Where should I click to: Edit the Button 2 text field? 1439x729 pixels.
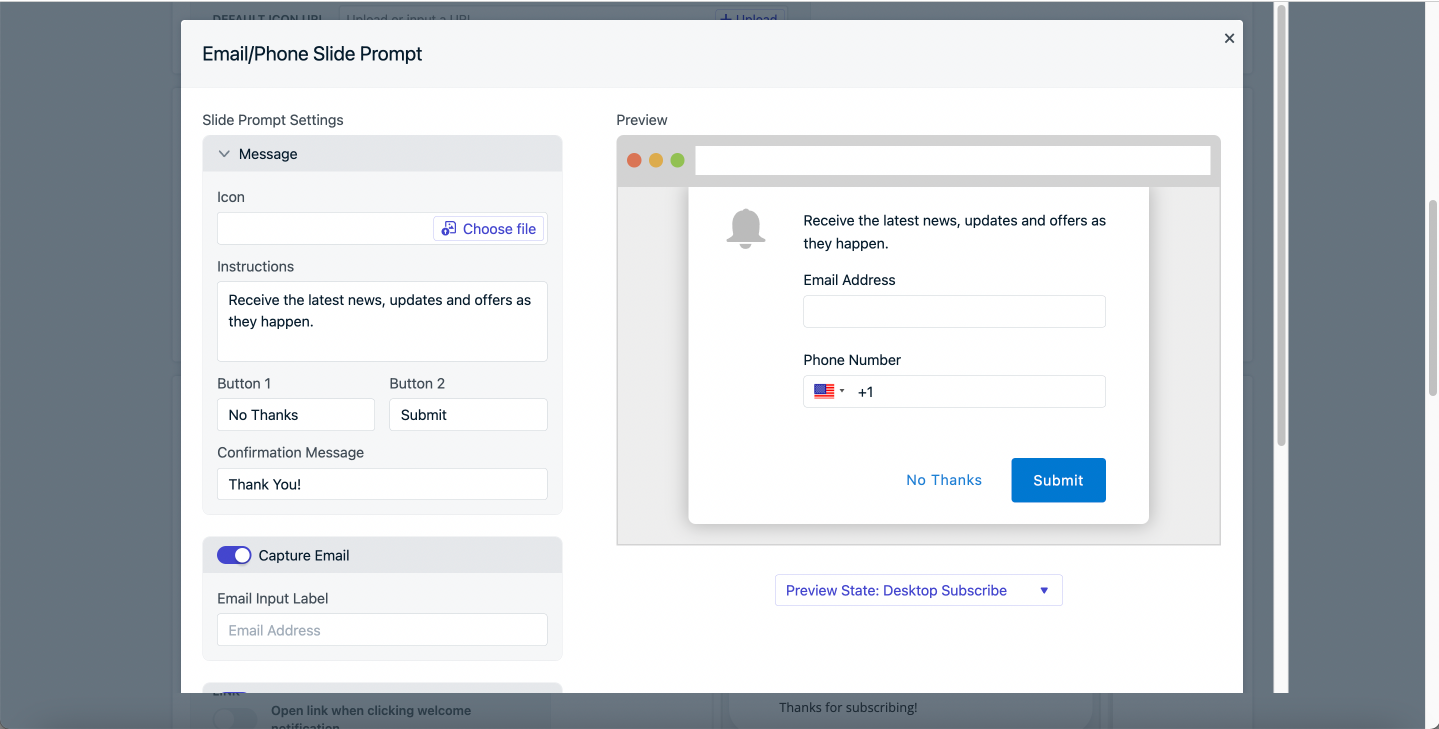pos(468,415)
